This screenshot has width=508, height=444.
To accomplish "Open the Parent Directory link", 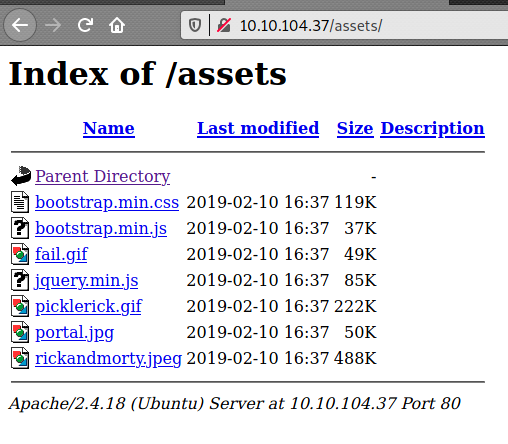I will (x=103, y=176).
